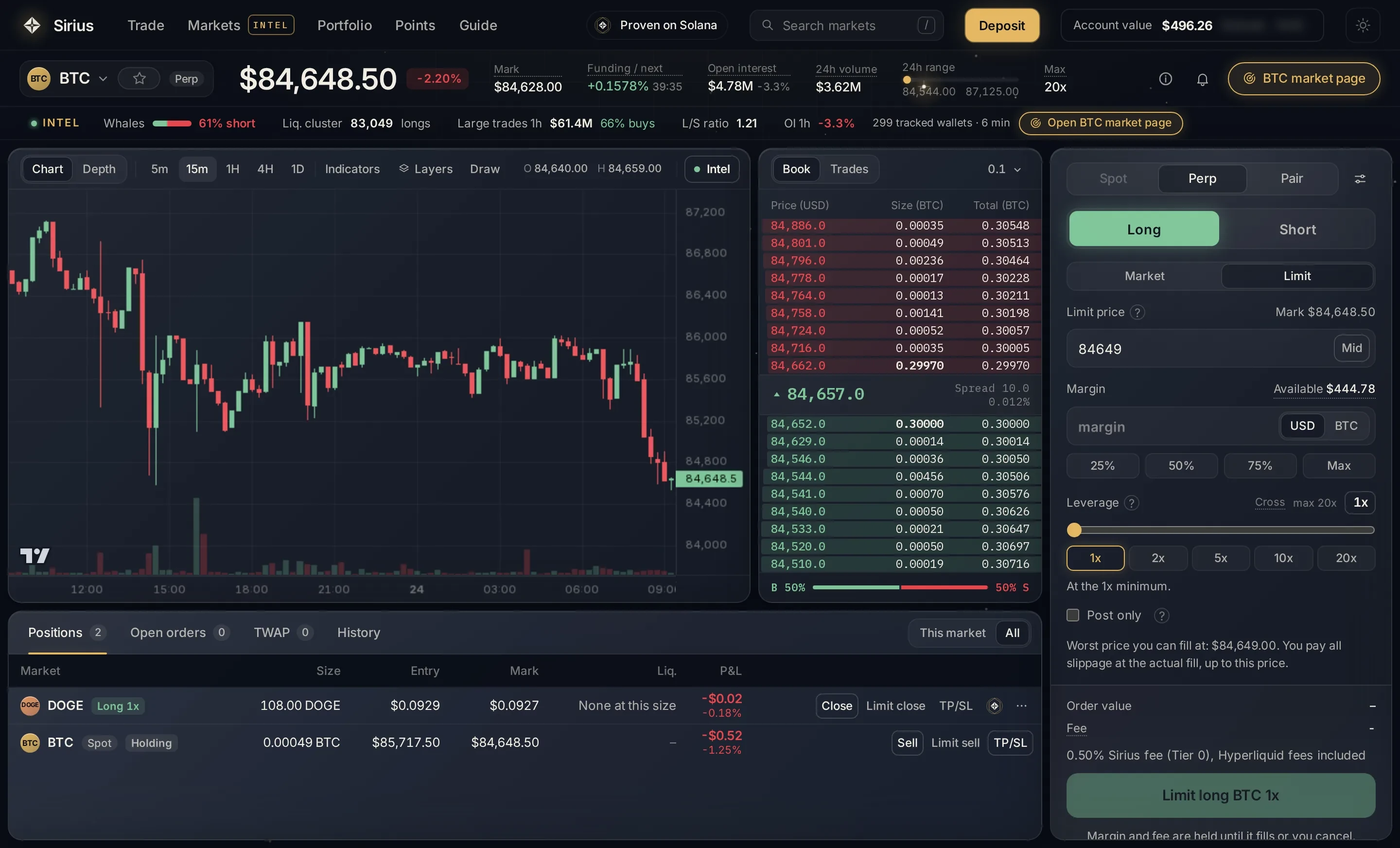This screenshot has height=848, width=1400.
Task: Set margin unit to BTC
Action: tap(1346, 426)
